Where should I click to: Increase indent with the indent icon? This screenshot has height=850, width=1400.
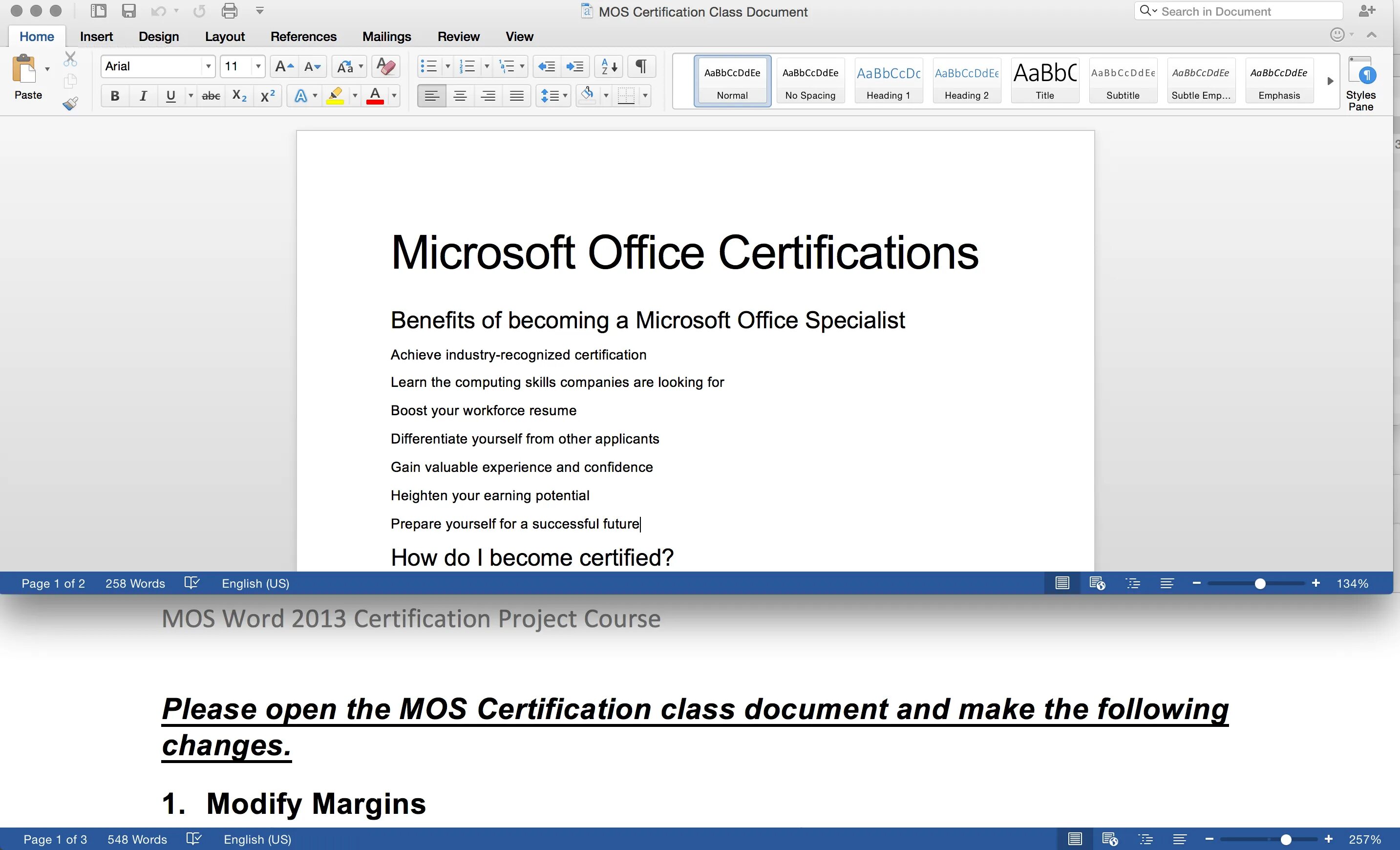[x=574, y=66]
